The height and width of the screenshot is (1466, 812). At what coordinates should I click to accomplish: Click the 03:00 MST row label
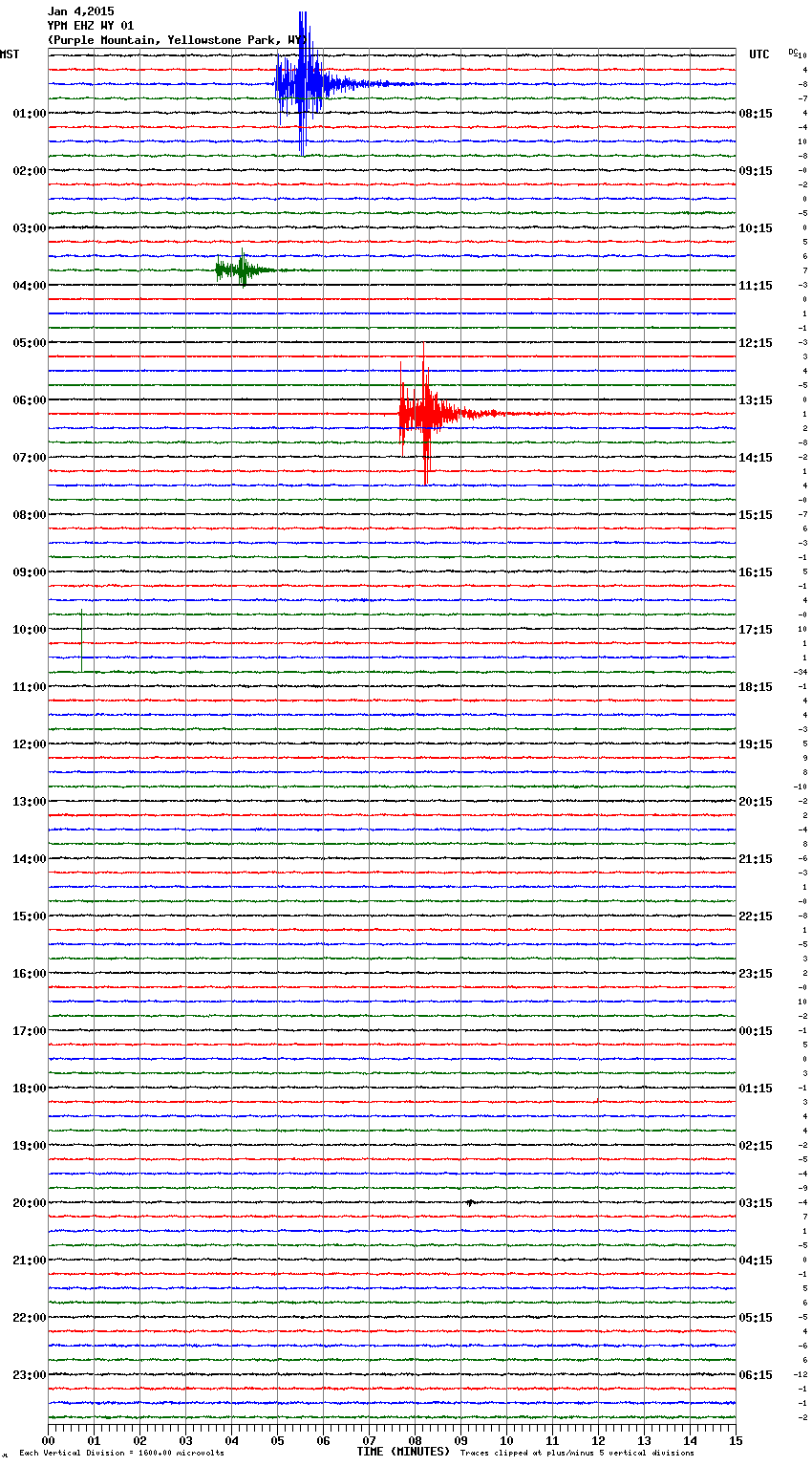pos(30,227)
